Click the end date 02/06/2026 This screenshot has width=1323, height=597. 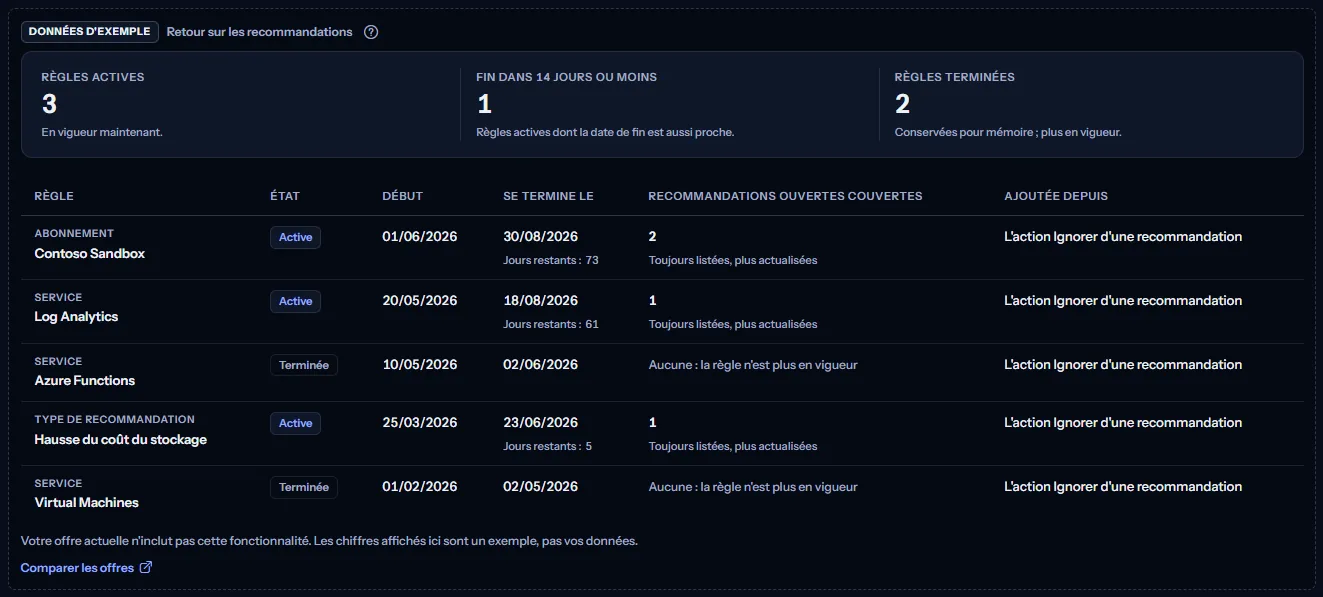coord(541,365)
